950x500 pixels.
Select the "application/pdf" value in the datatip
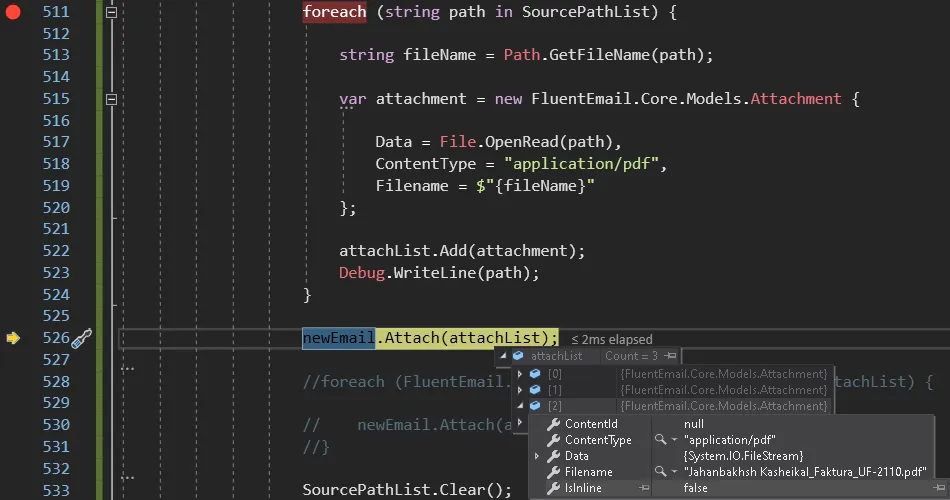click(729, 440)
